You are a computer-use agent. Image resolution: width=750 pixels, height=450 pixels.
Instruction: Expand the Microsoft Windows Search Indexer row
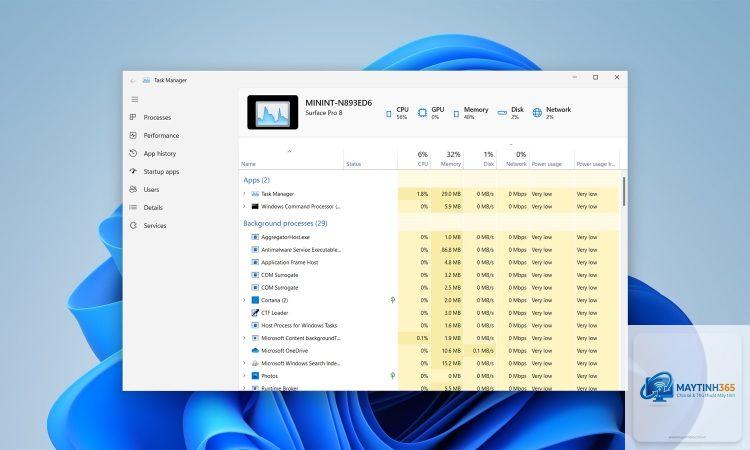click(x=244, y=363)
